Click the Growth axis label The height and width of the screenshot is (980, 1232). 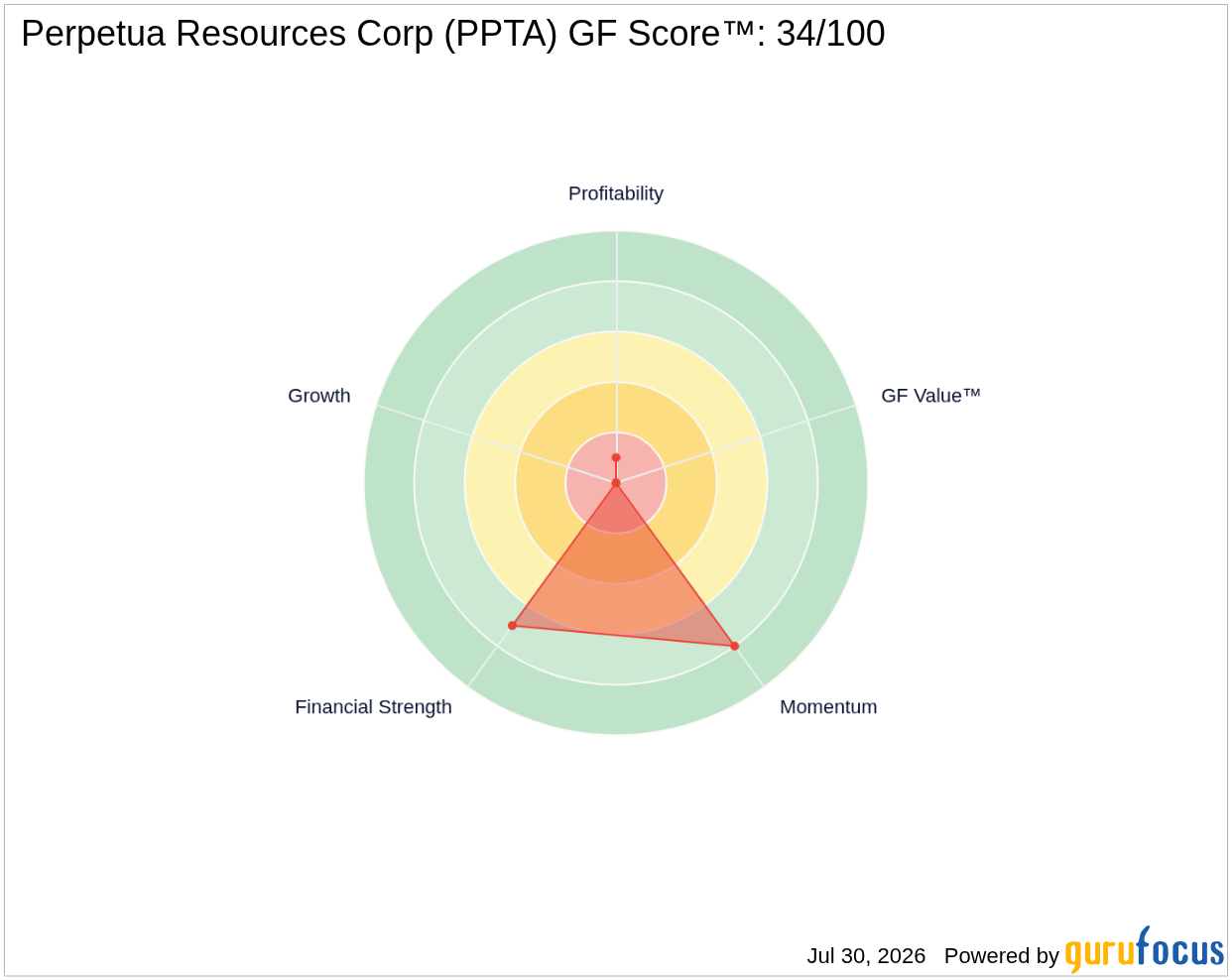pyautogui.click(x=319, y=396)
